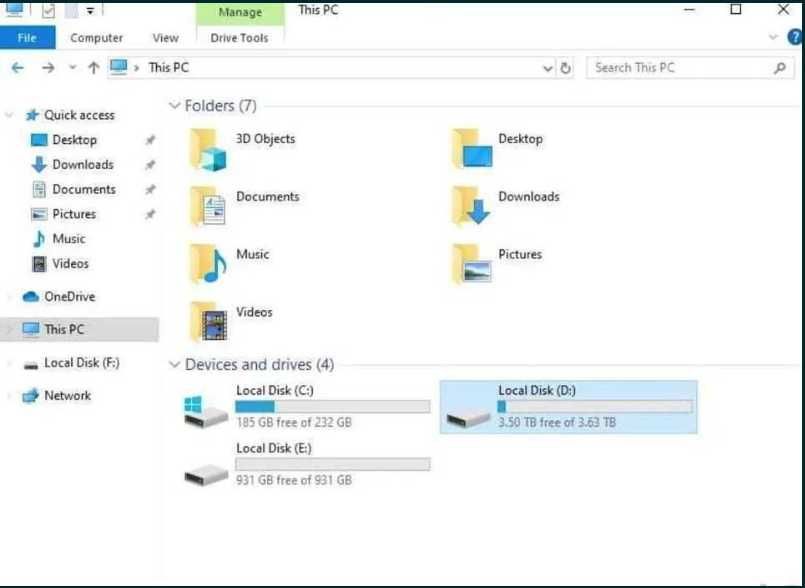Open the recent locations dropdown arrow
The image size is (805, 588).
(73, 67)
